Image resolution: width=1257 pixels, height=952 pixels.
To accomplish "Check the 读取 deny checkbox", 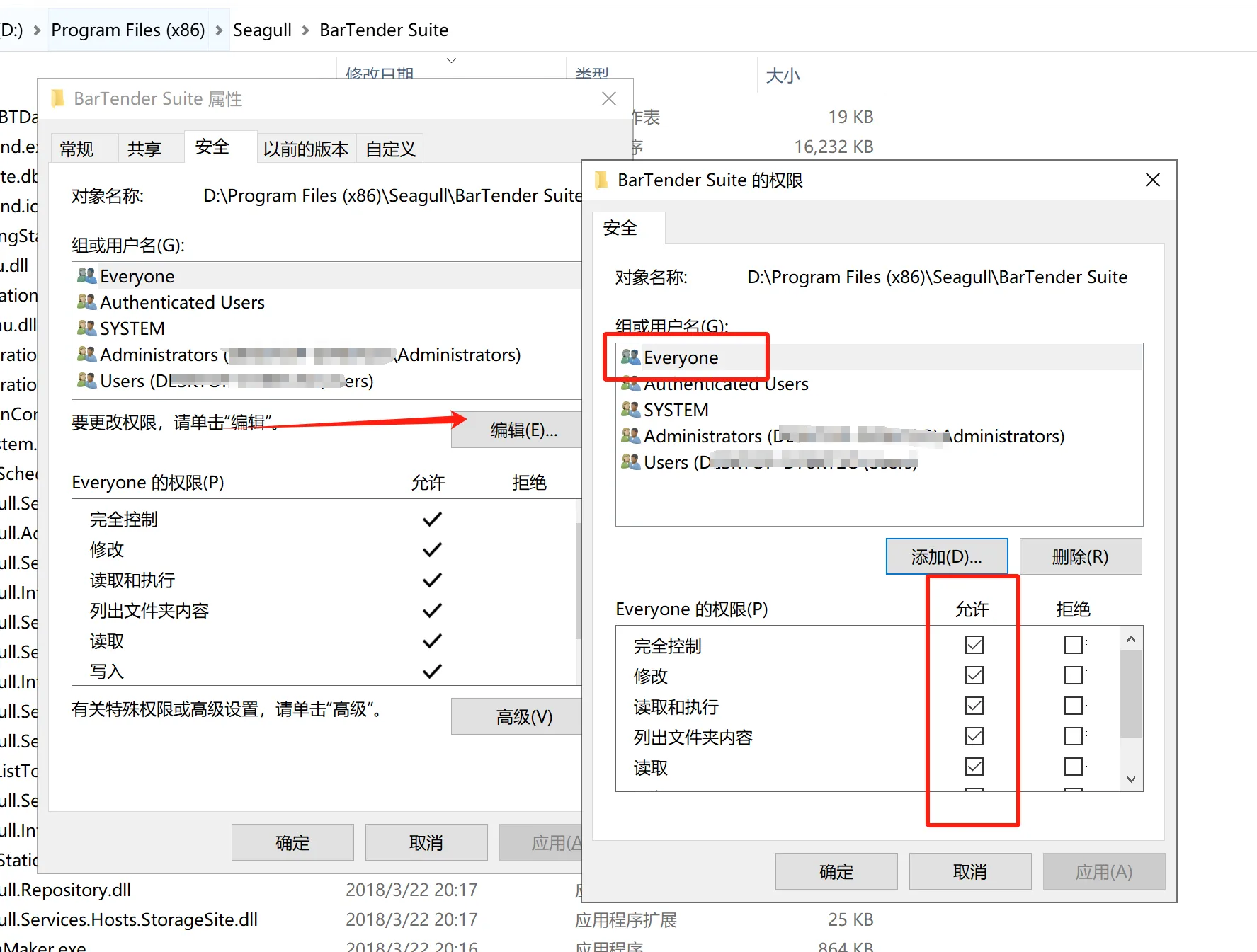I will pos(1073,767).
